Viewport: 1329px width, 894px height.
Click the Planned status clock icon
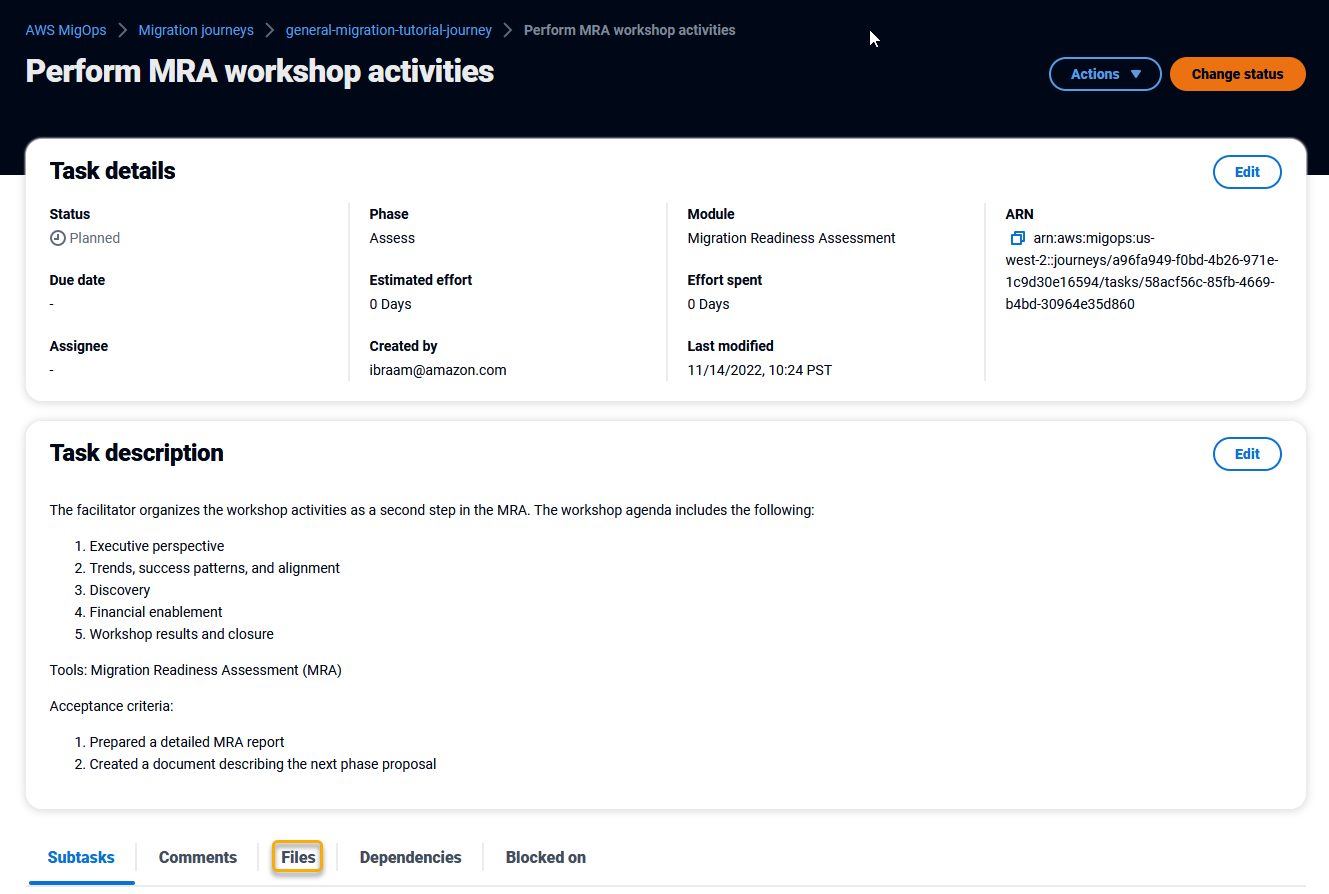coord(58,238)
